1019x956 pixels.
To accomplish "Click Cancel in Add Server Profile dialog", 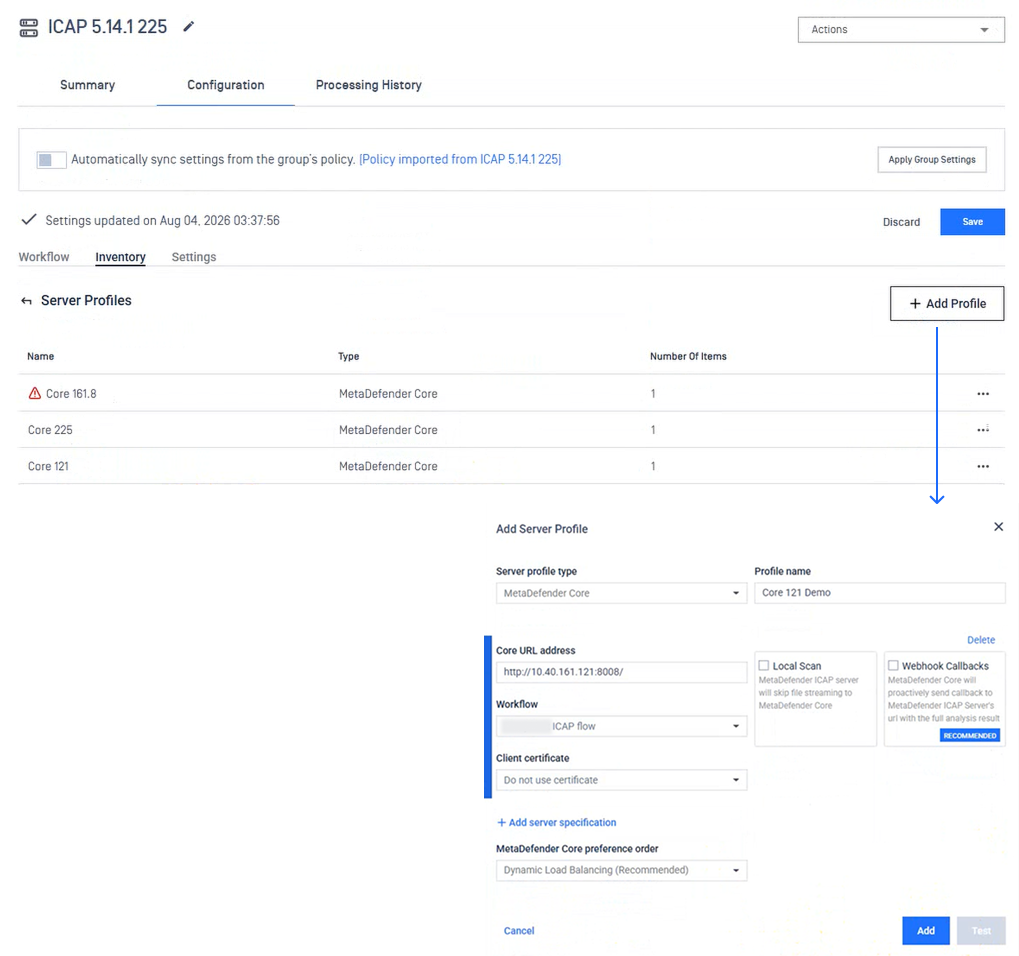I will pos(519,931).
